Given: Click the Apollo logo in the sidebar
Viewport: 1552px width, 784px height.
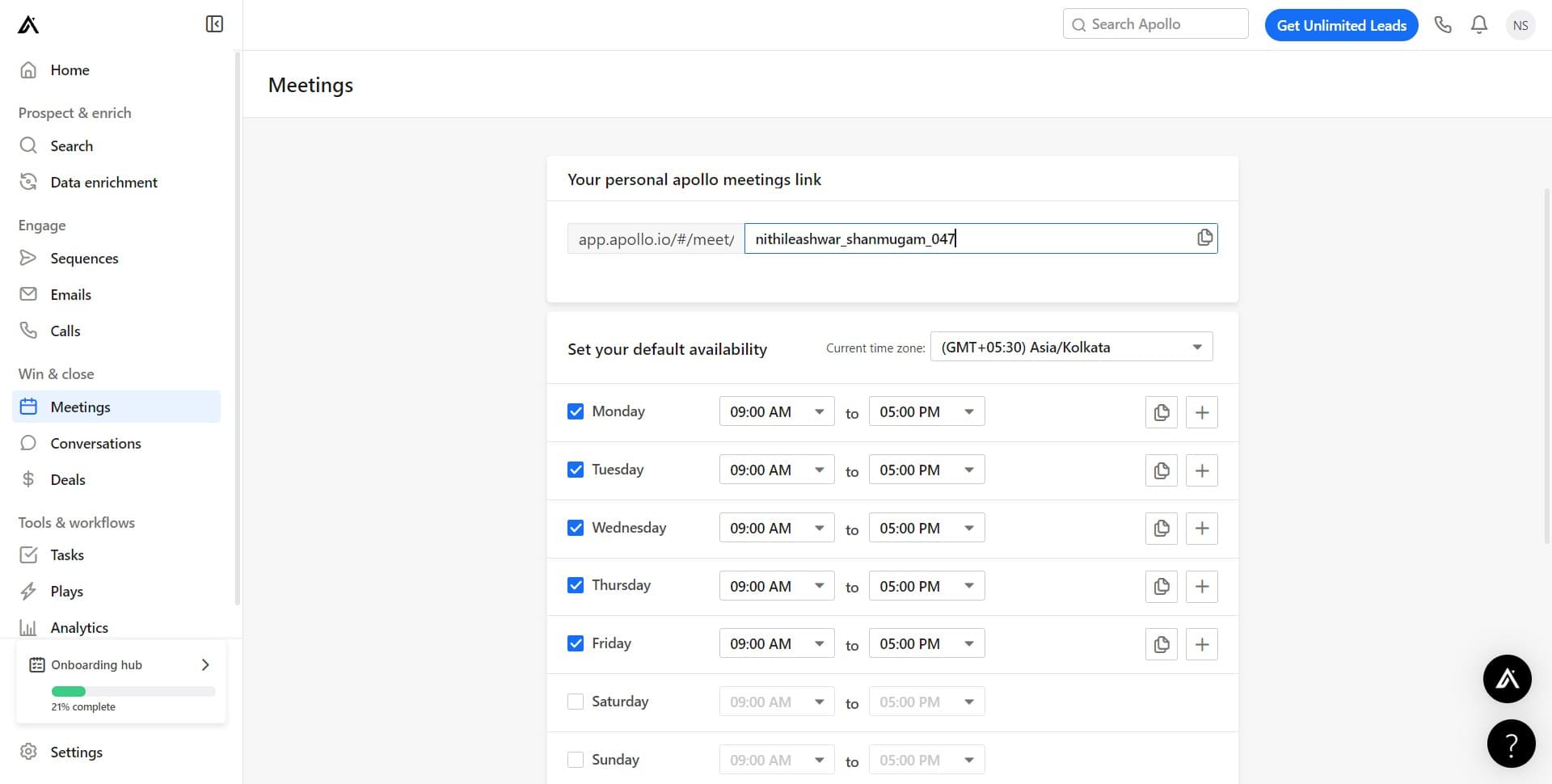Looking at the screenshot, I should click(28, 25).
